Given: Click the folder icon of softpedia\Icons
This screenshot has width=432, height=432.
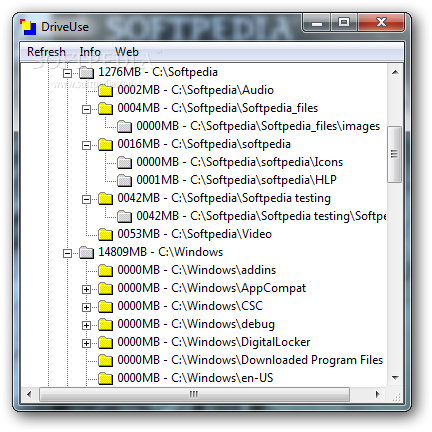Looking at the screenshot, I should pos(125,162).
